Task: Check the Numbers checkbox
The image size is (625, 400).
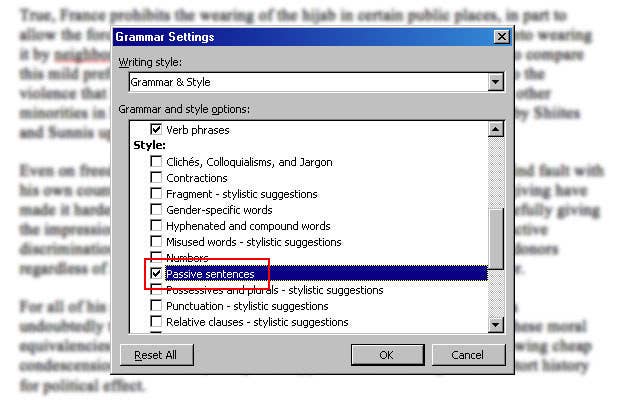Action: pos(156,258)
